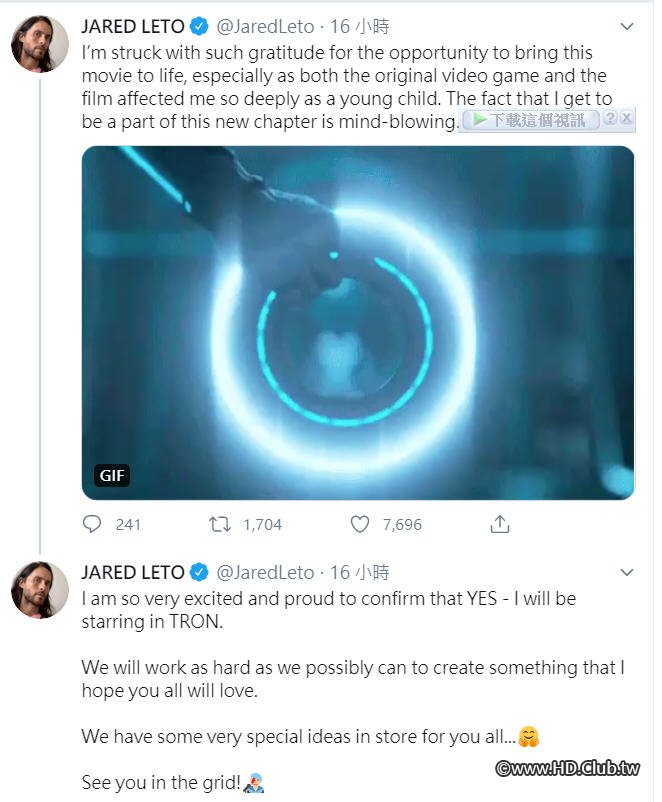Click the 16-hour timestamp on first tweet
The width and height of the screenshot is (662, 802).
coord(359,27)
